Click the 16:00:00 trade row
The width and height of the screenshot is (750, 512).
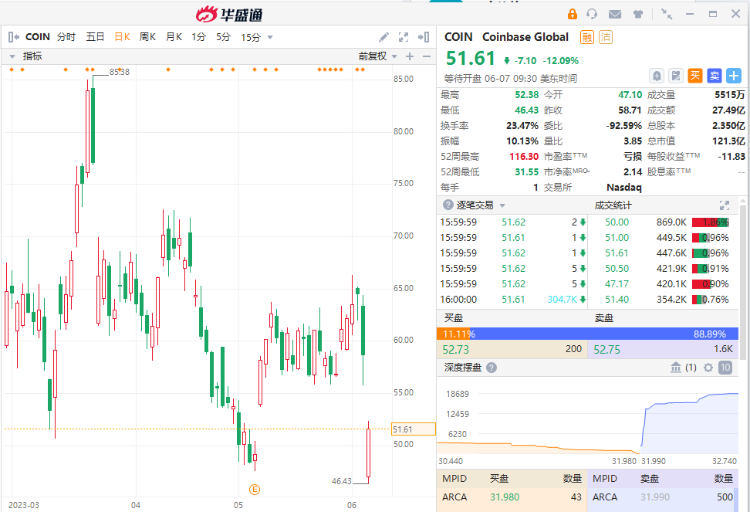512,300
